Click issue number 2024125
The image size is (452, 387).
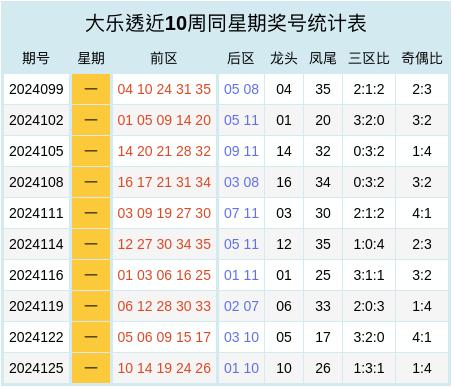click(36, 368)
